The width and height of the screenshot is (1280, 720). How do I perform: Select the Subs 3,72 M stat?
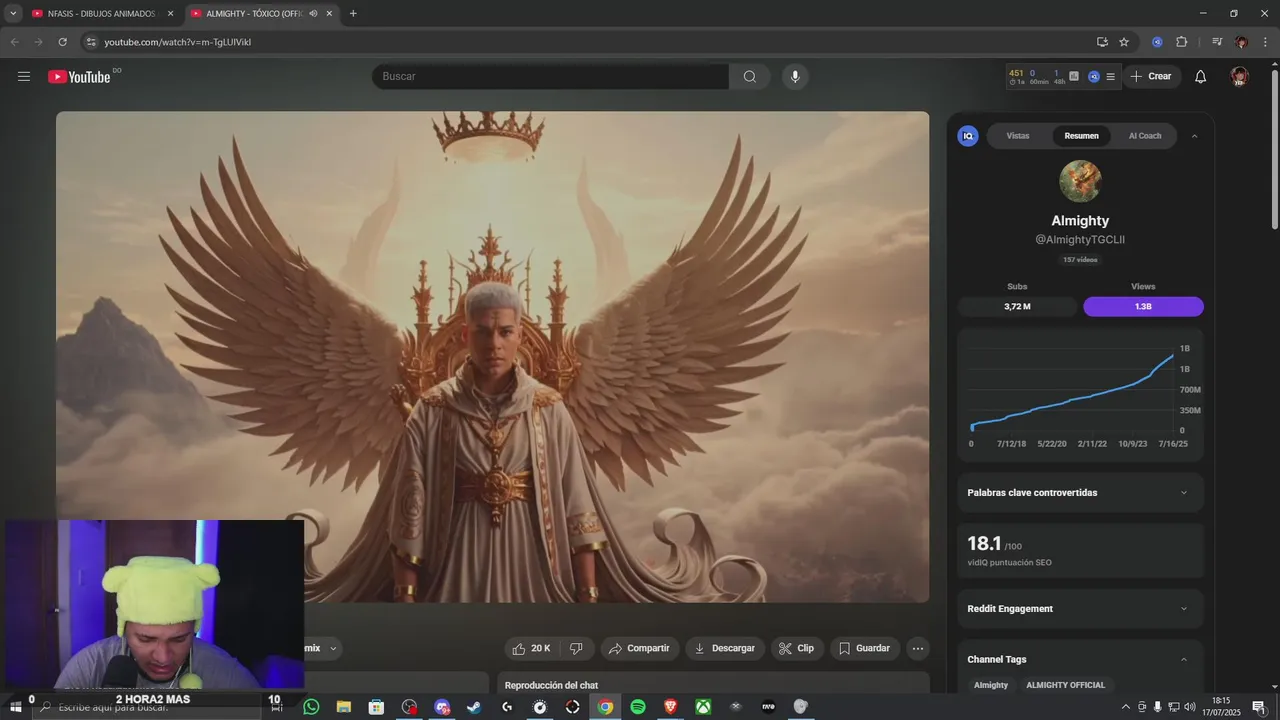1017,307
